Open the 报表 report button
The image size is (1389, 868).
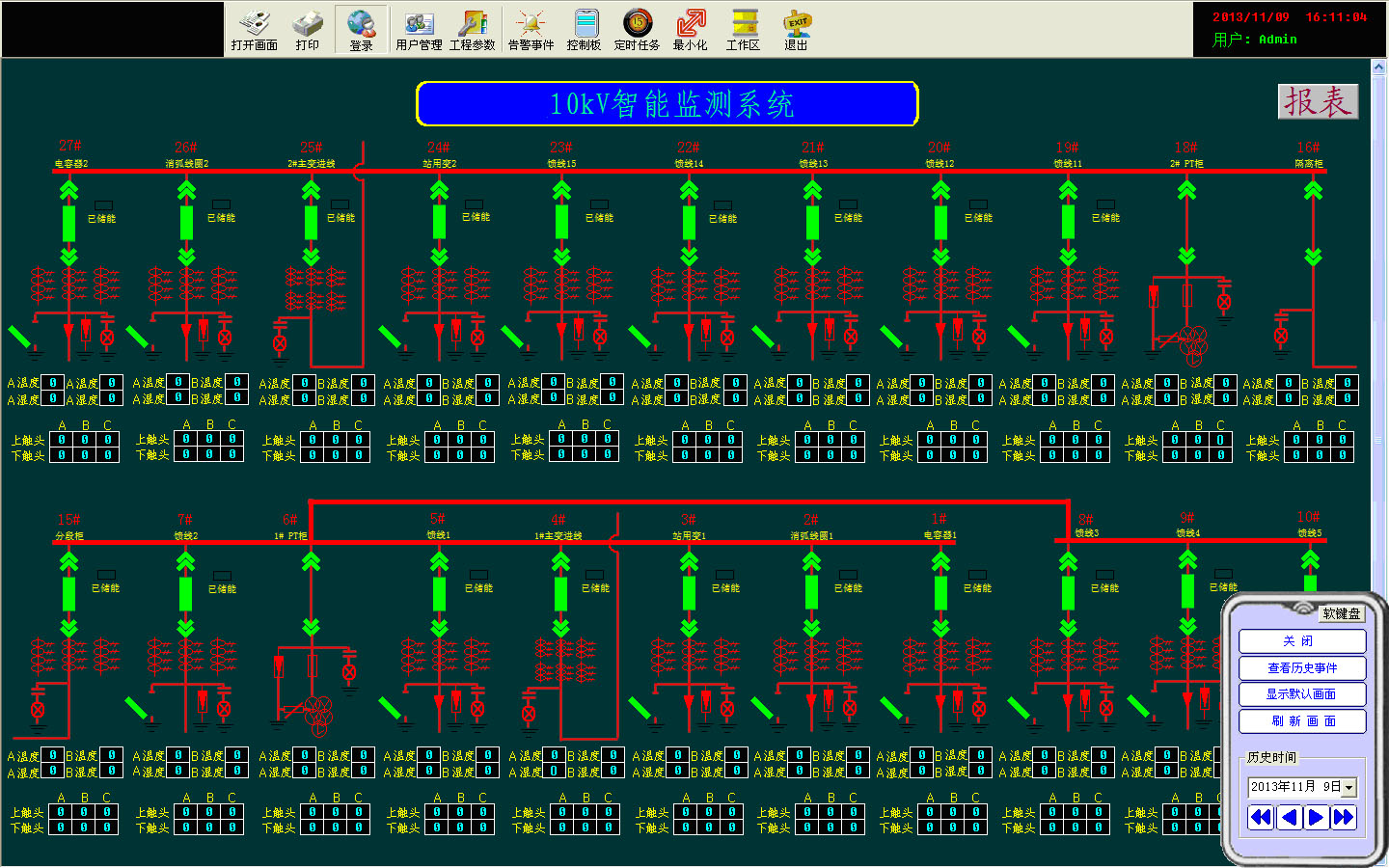1318,101
